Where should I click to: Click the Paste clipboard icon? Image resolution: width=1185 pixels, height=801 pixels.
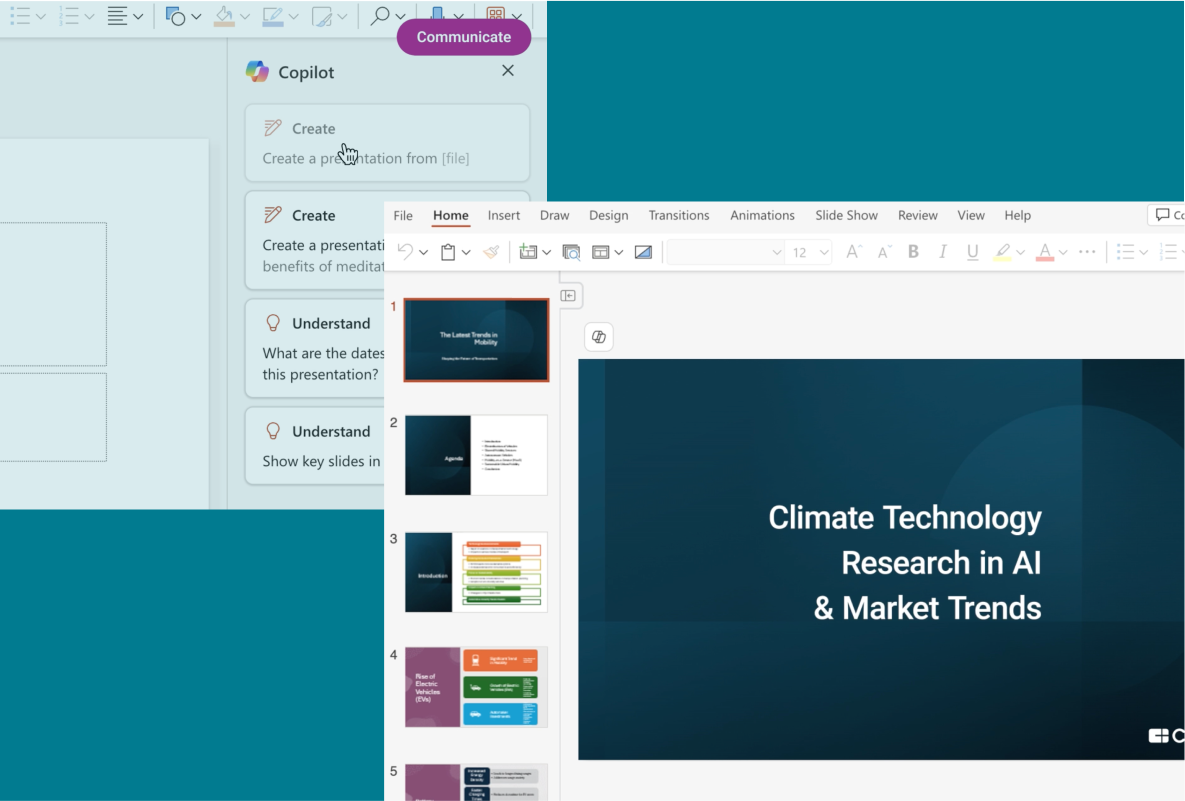click(449, 252)
